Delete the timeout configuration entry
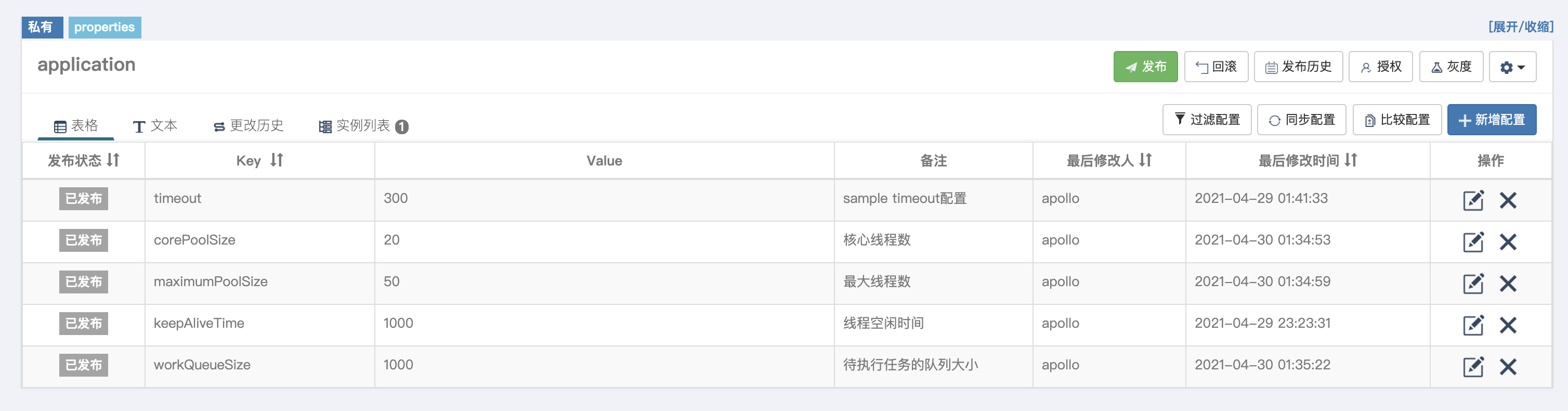Viewport: 1568px width, 411px height. pyautogui.click(x=1508, y=200)
